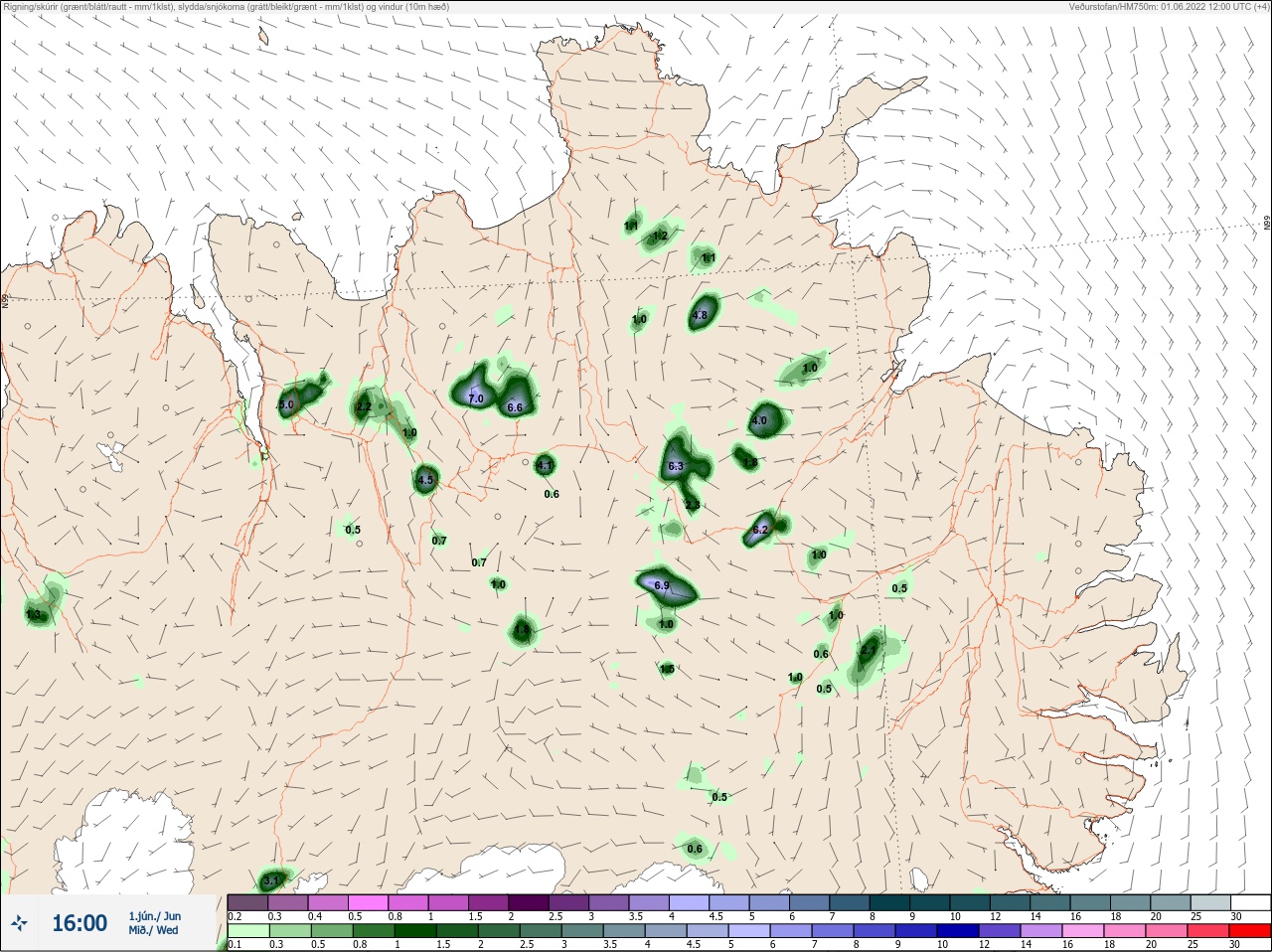Click the 6.2 precipitation value

tap(760, 530)
